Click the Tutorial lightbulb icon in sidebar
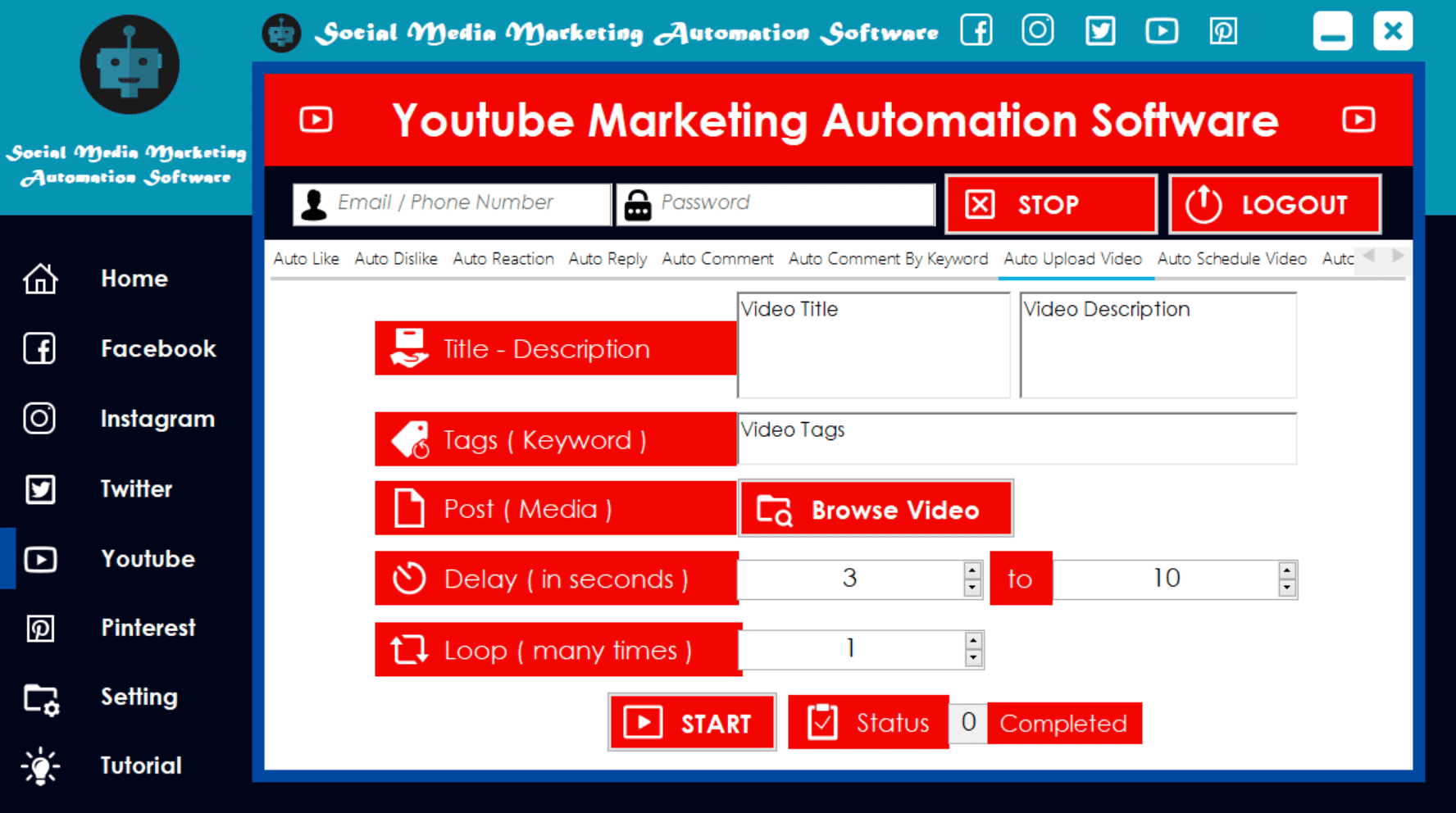This screenshot has height=813, width=1456. point(40,766)
